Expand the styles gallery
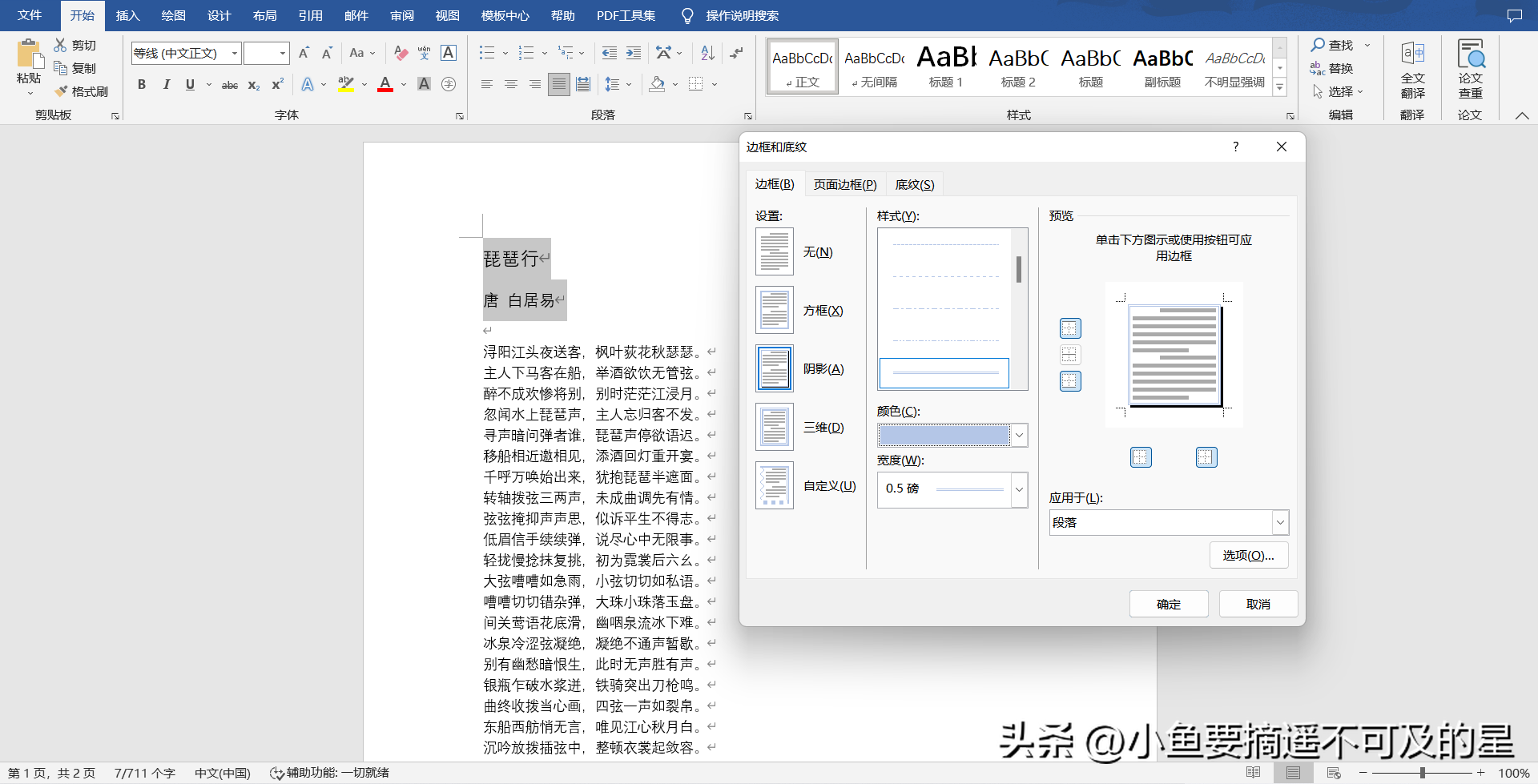Viewport: 1538px width, 784px height. click(1280, 87)
